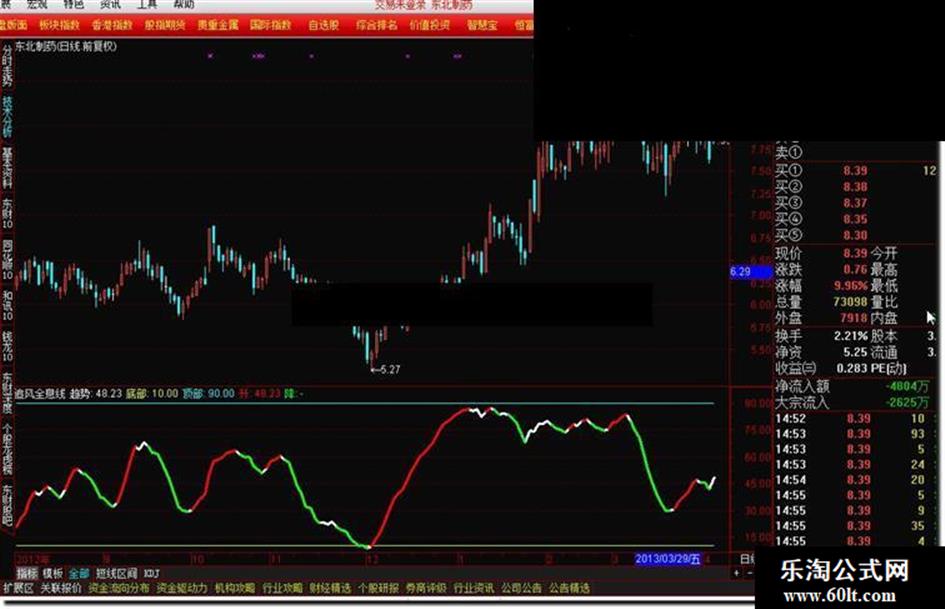The height and width of the screenshot is (609, 945).
Task: Select the 指标 tab below chart
Action: [x=27, y=573]
